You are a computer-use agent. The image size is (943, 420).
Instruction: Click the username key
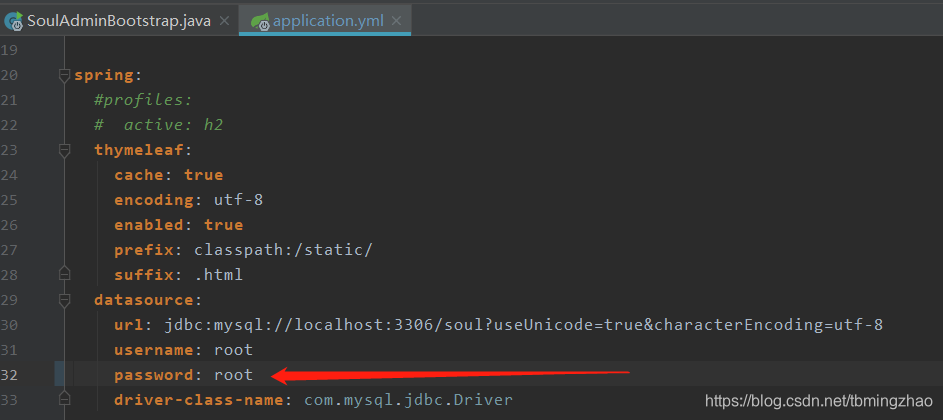155,350
